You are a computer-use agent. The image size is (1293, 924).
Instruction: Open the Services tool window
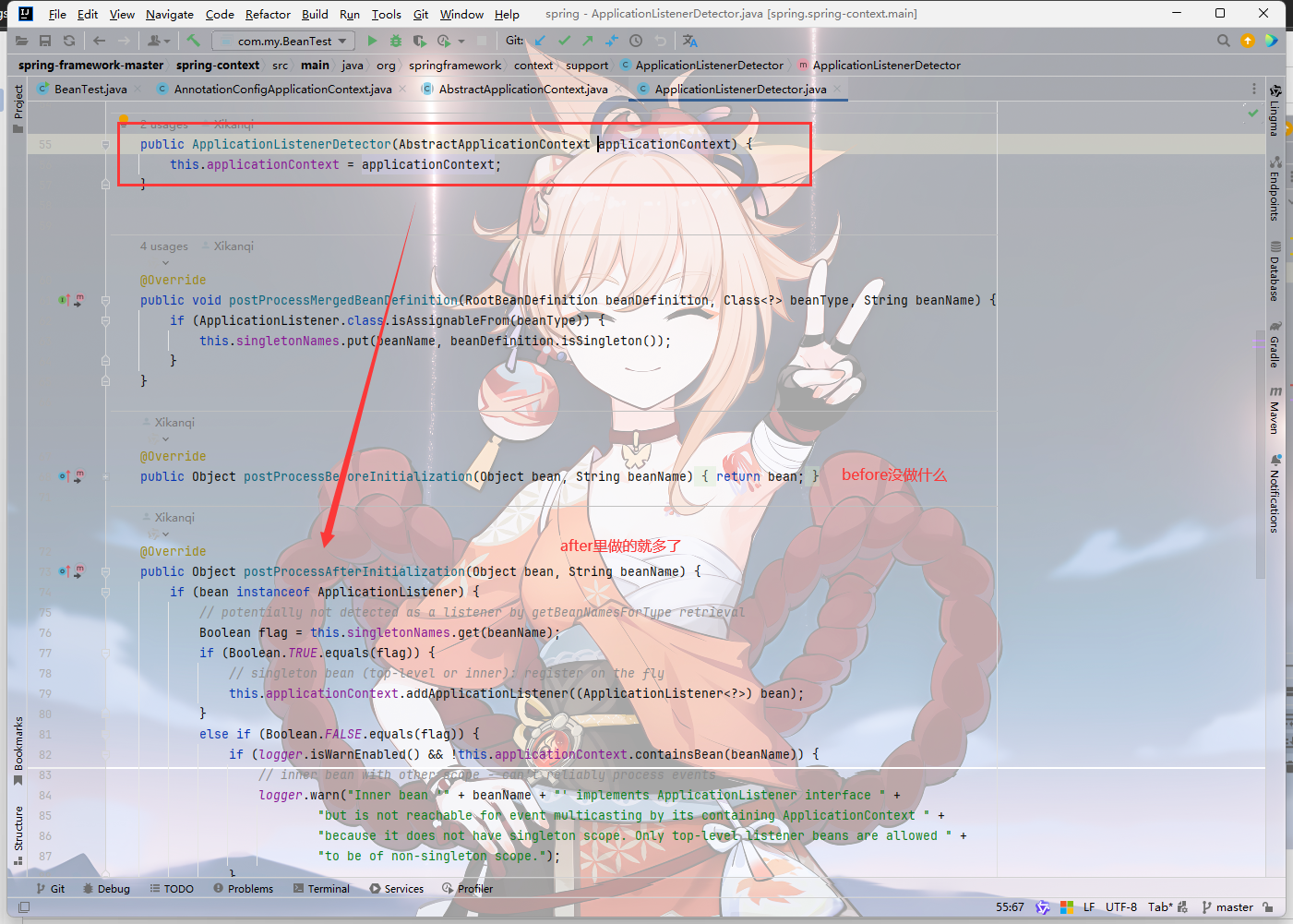pyautogui.click(x=396, y=888)
